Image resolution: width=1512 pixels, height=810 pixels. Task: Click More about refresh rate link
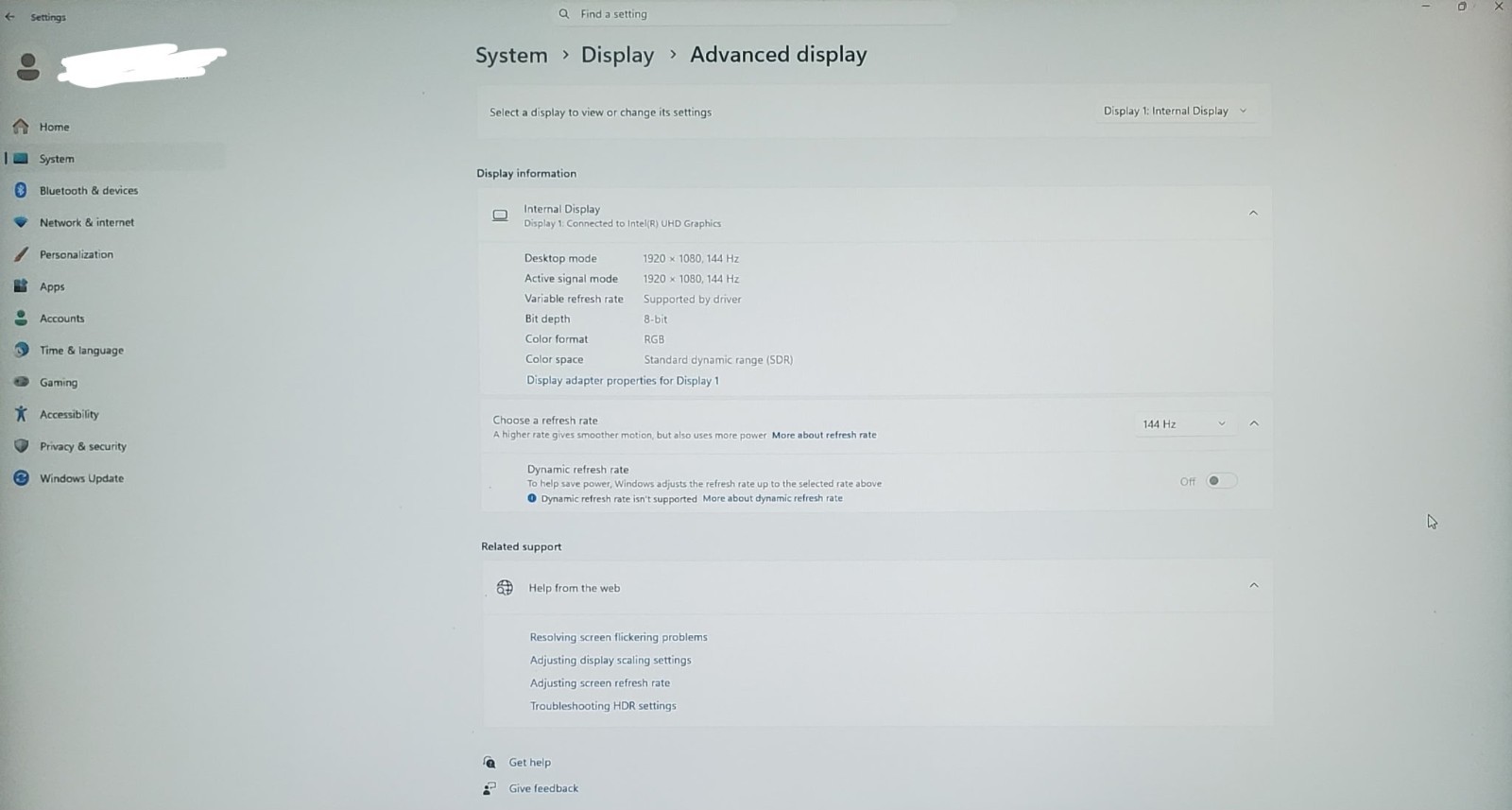pos(824,435)
